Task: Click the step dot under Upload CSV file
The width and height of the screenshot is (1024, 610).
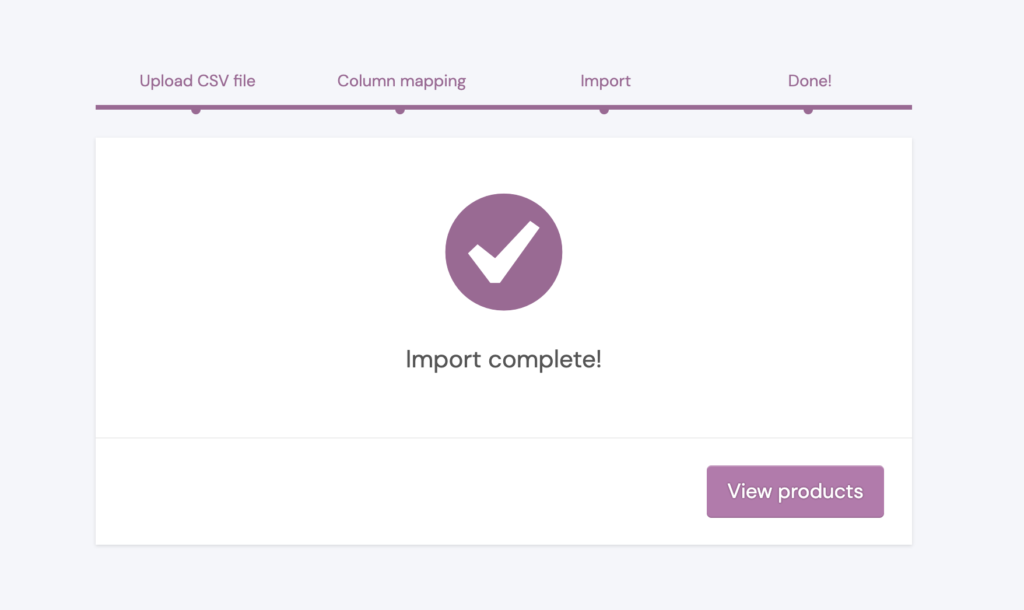Action: (x=196, y=110)
